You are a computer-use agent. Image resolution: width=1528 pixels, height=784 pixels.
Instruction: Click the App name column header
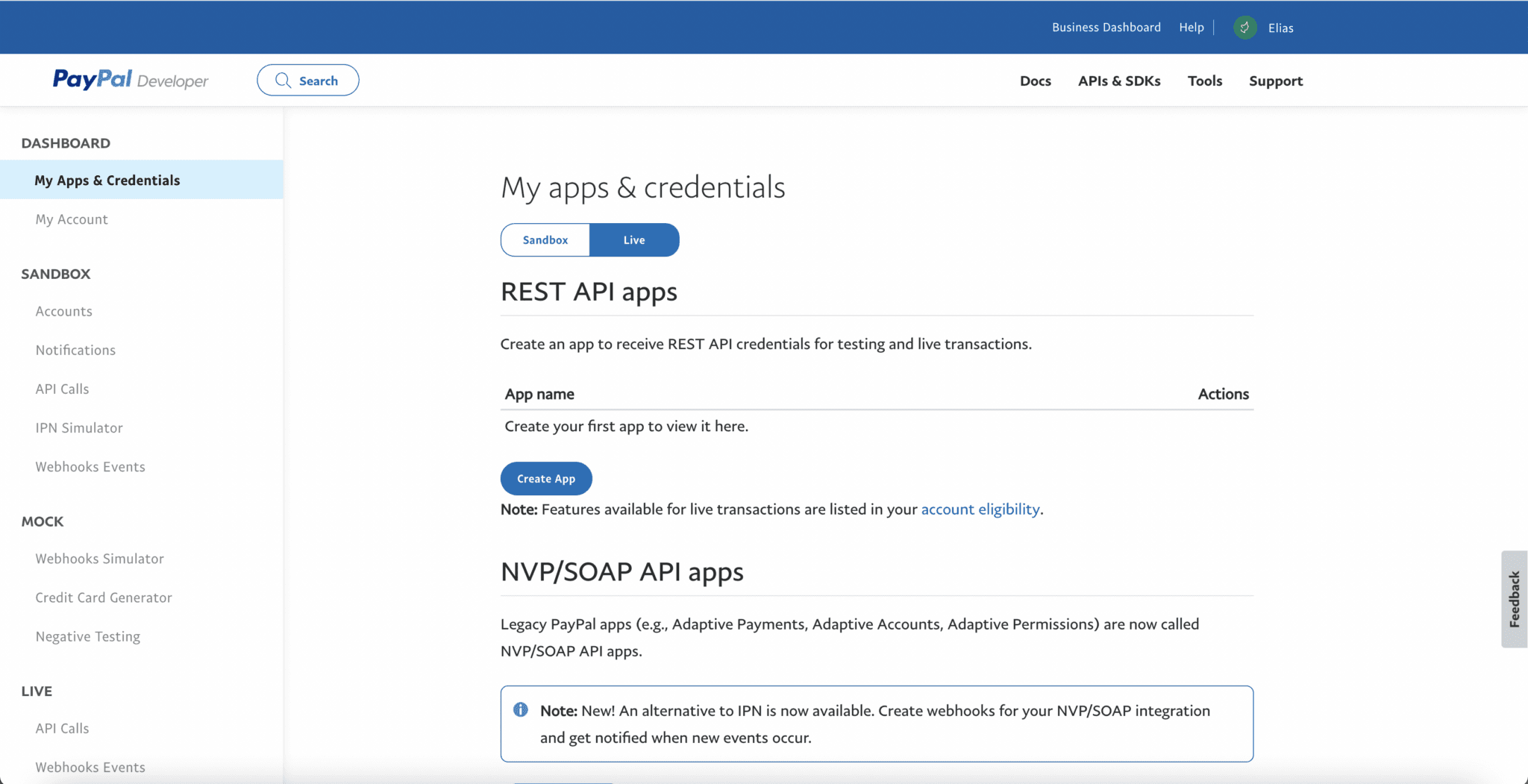pyautogui.click(x=539, y=394)
